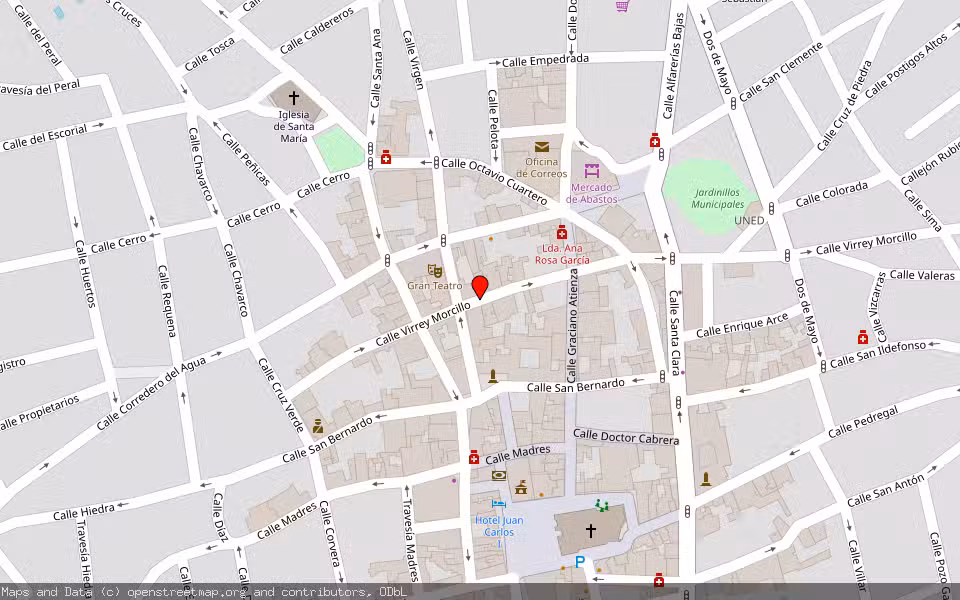
Task: Click the church cross icon near the parking
Action: 591,530
